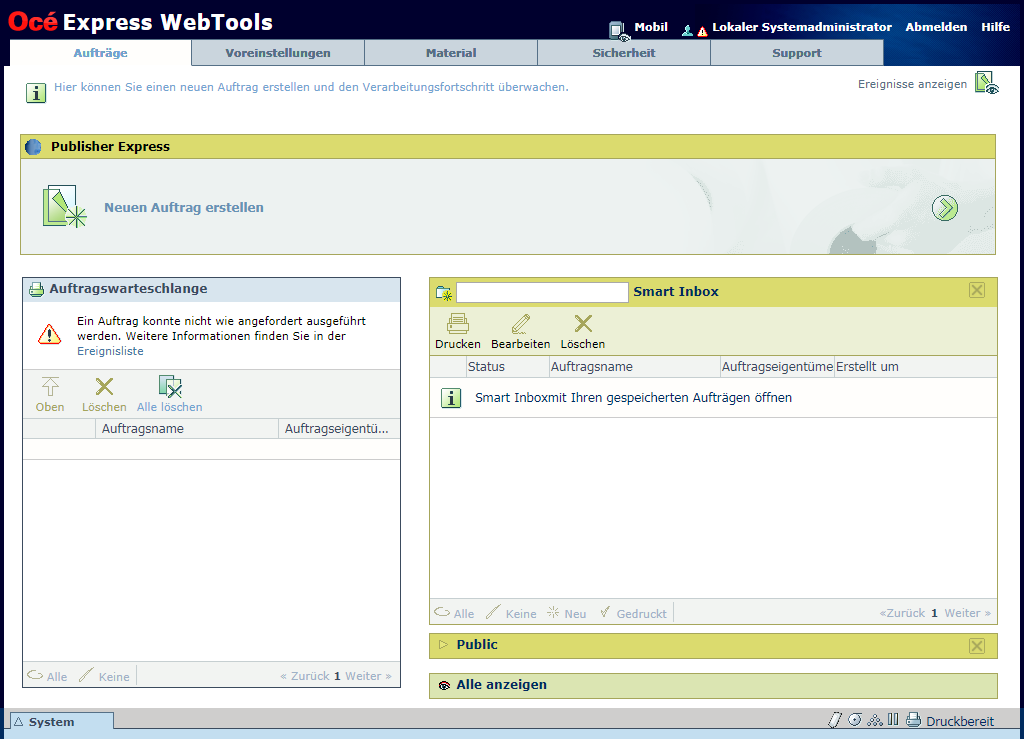Image resolution: width=1024 pixels, height=739 pixels.
Task: Click the Publisher Express heading
Action: pos(110,147)
